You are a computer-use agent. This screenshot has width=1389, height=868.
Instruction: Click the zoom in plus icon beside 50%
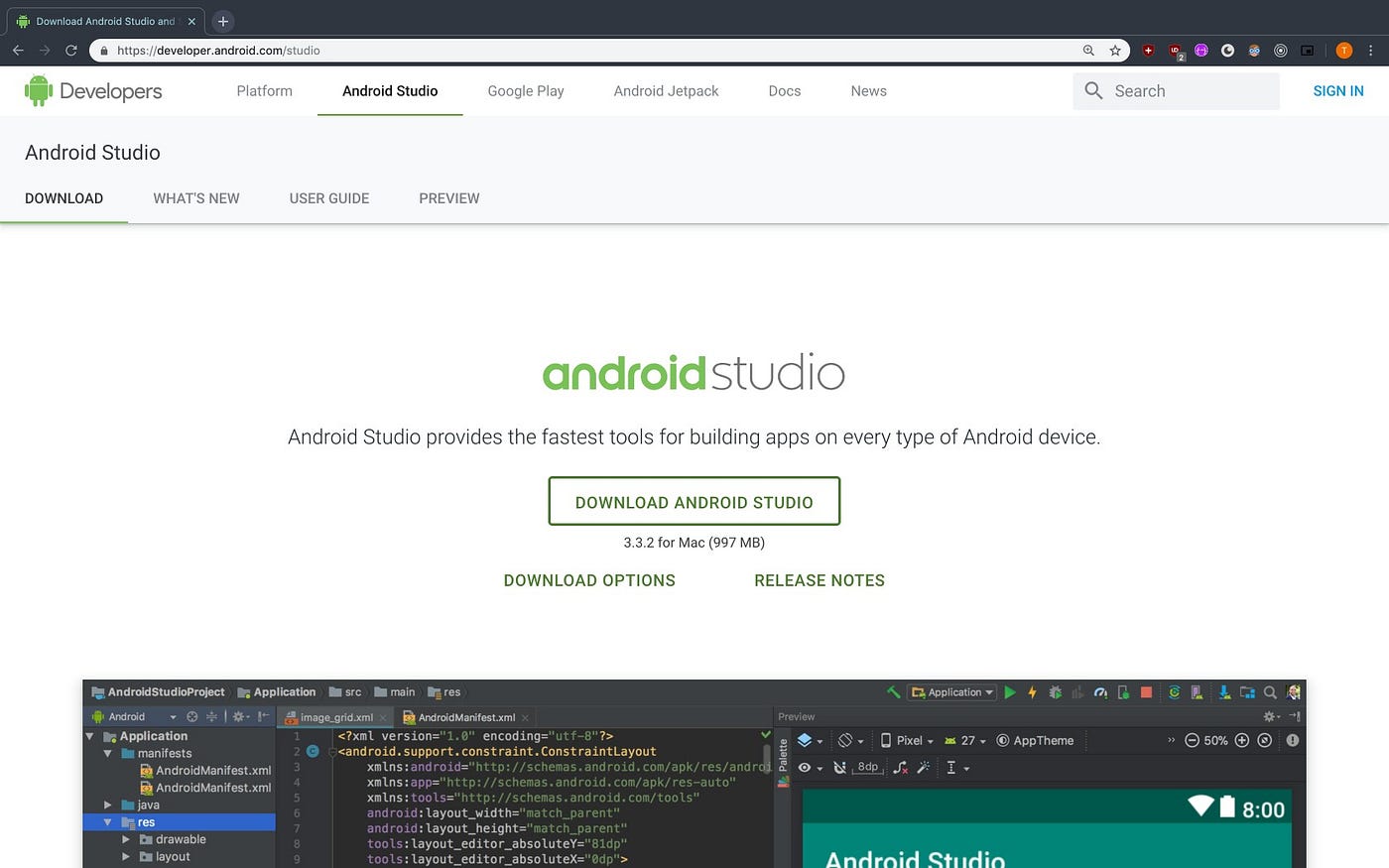pyautogui.click(x=1241, y=741)
